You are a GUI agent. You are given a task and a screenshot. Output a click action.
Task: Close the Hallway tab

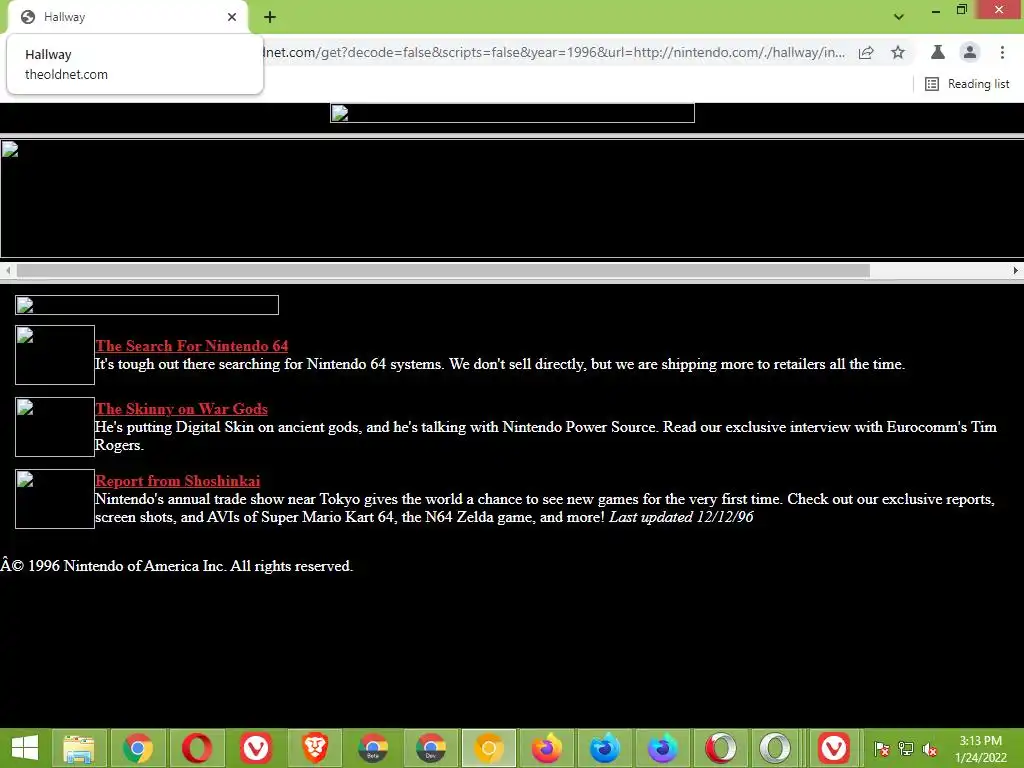[x=232, y=17]
